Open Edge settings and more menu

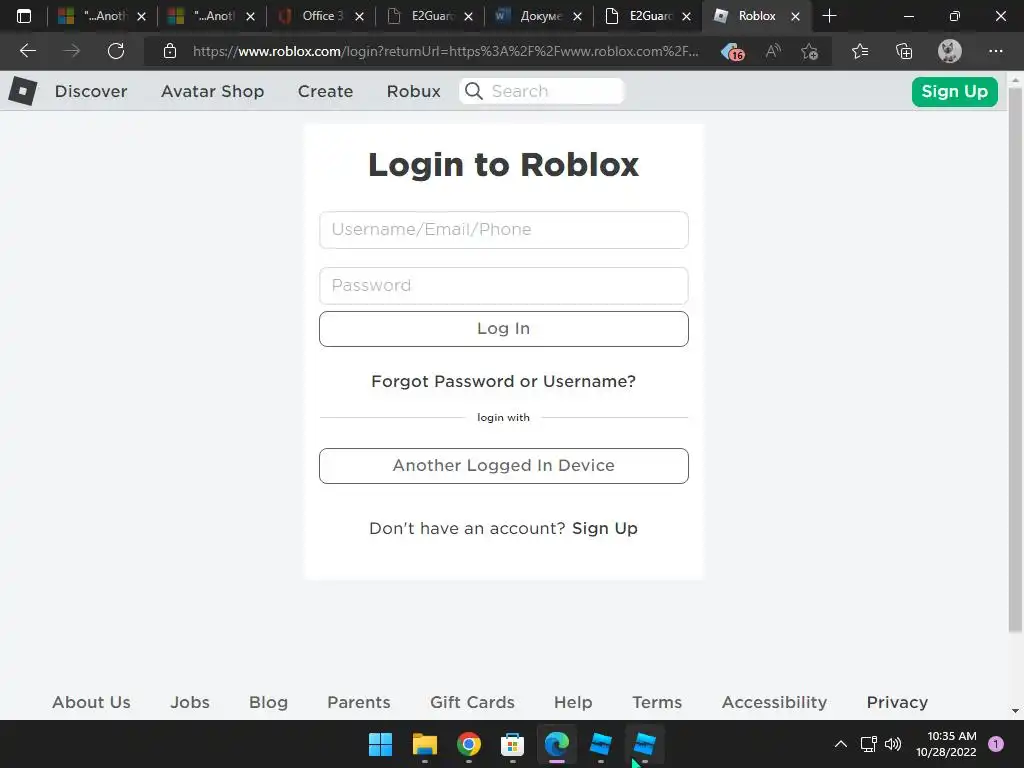995,51
